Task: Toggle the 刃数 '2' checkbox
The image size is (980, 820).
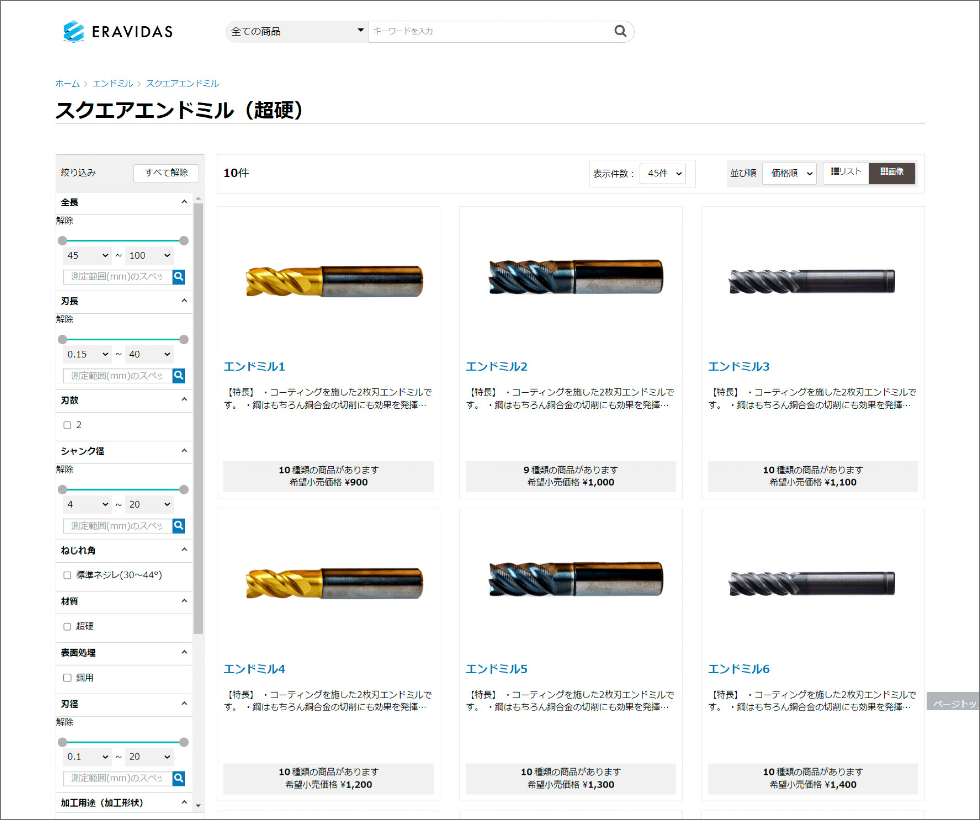Action: point(68,425)
